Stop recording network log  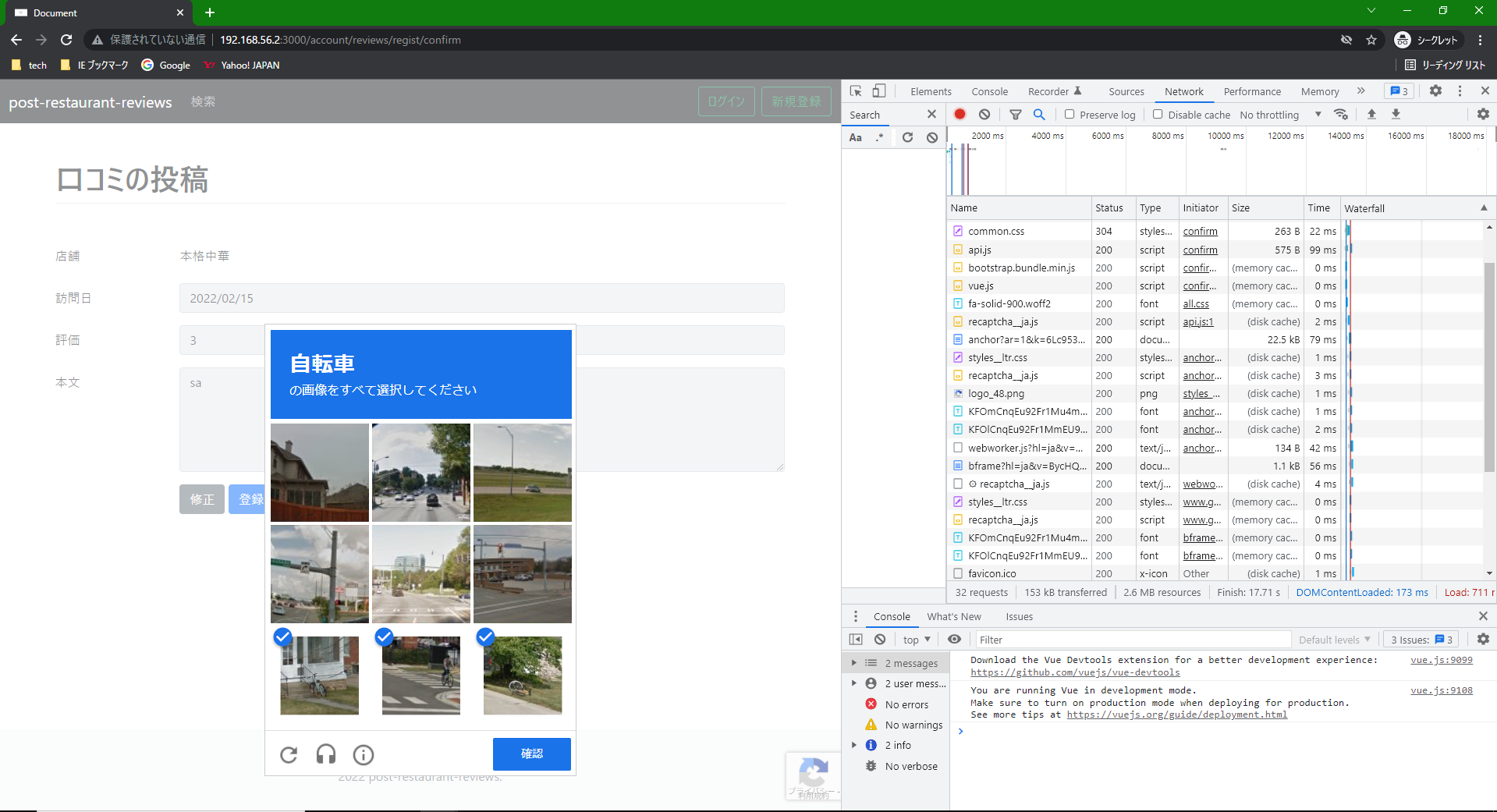pos(960,114)
